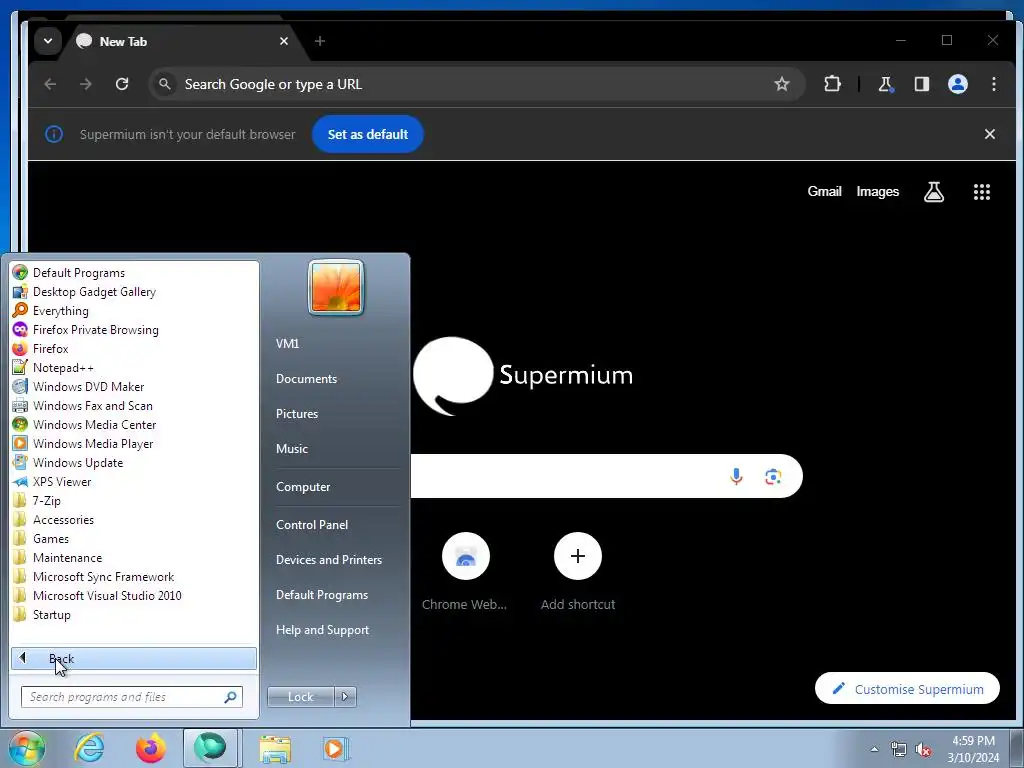Expand the Games folder
The height and width of the screenshot is (768, 1024).
134,538
